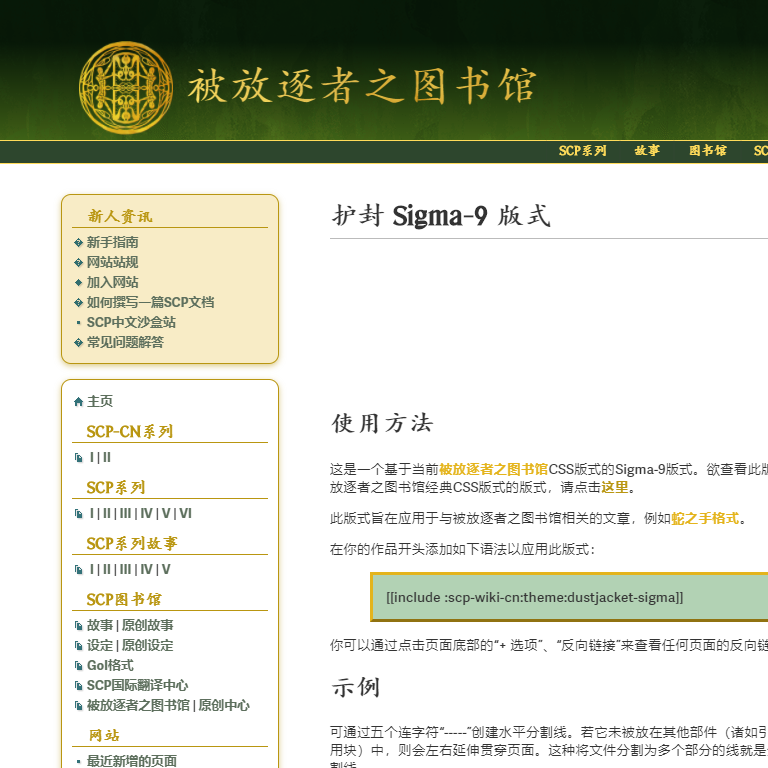Go to the SCP中文沙盒站 sandbox link
This screenshot has width=768, height=768.
click(x=131, y=322)
